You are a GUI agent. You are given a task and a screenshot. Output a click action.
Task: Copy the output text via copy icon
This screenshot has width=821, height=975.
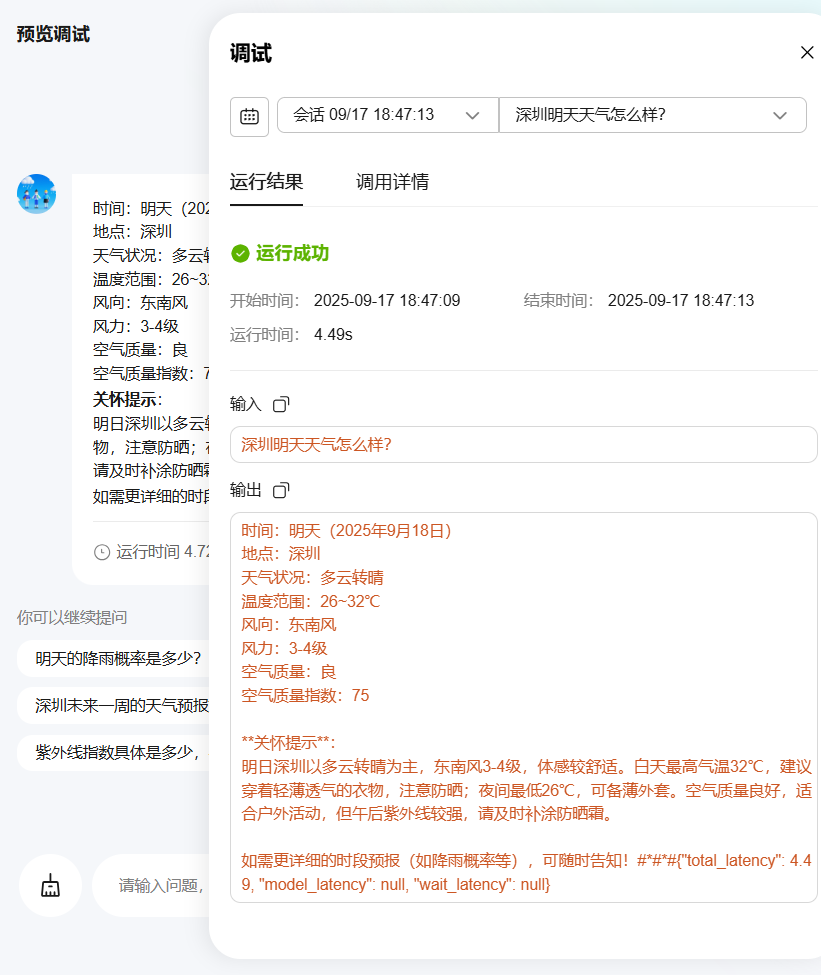click(x=281, y=490)
